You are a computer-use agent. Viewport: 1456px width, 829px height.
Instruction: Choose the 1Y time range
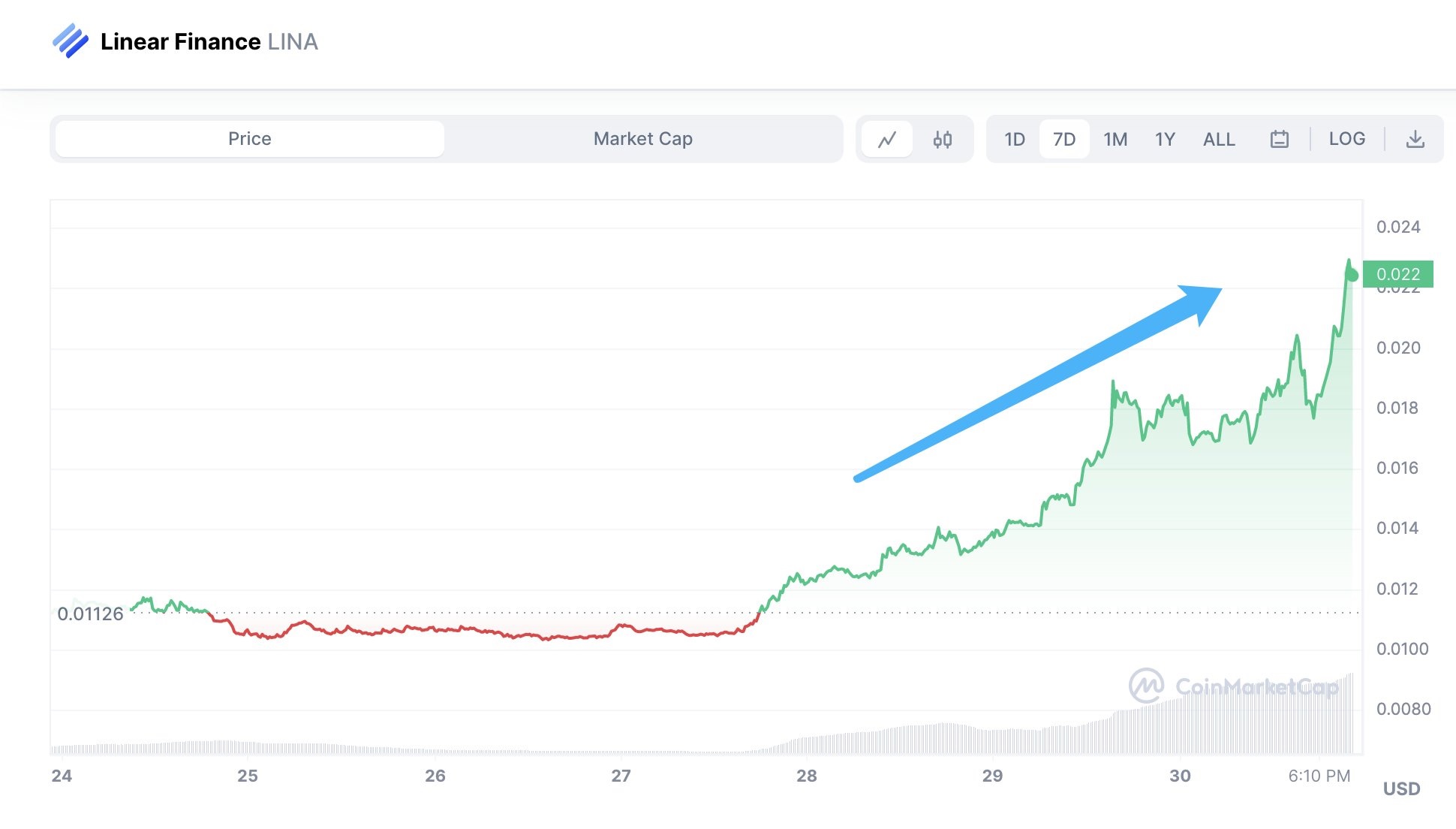1165,139
